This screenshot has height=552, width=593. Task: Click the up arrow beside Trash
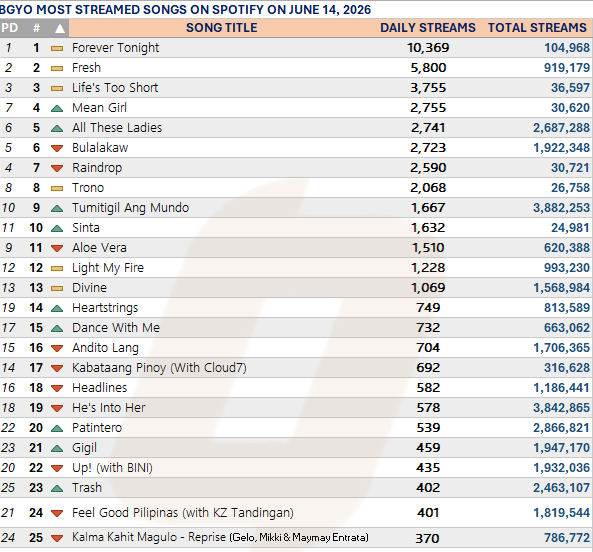[x=57, y=488]
